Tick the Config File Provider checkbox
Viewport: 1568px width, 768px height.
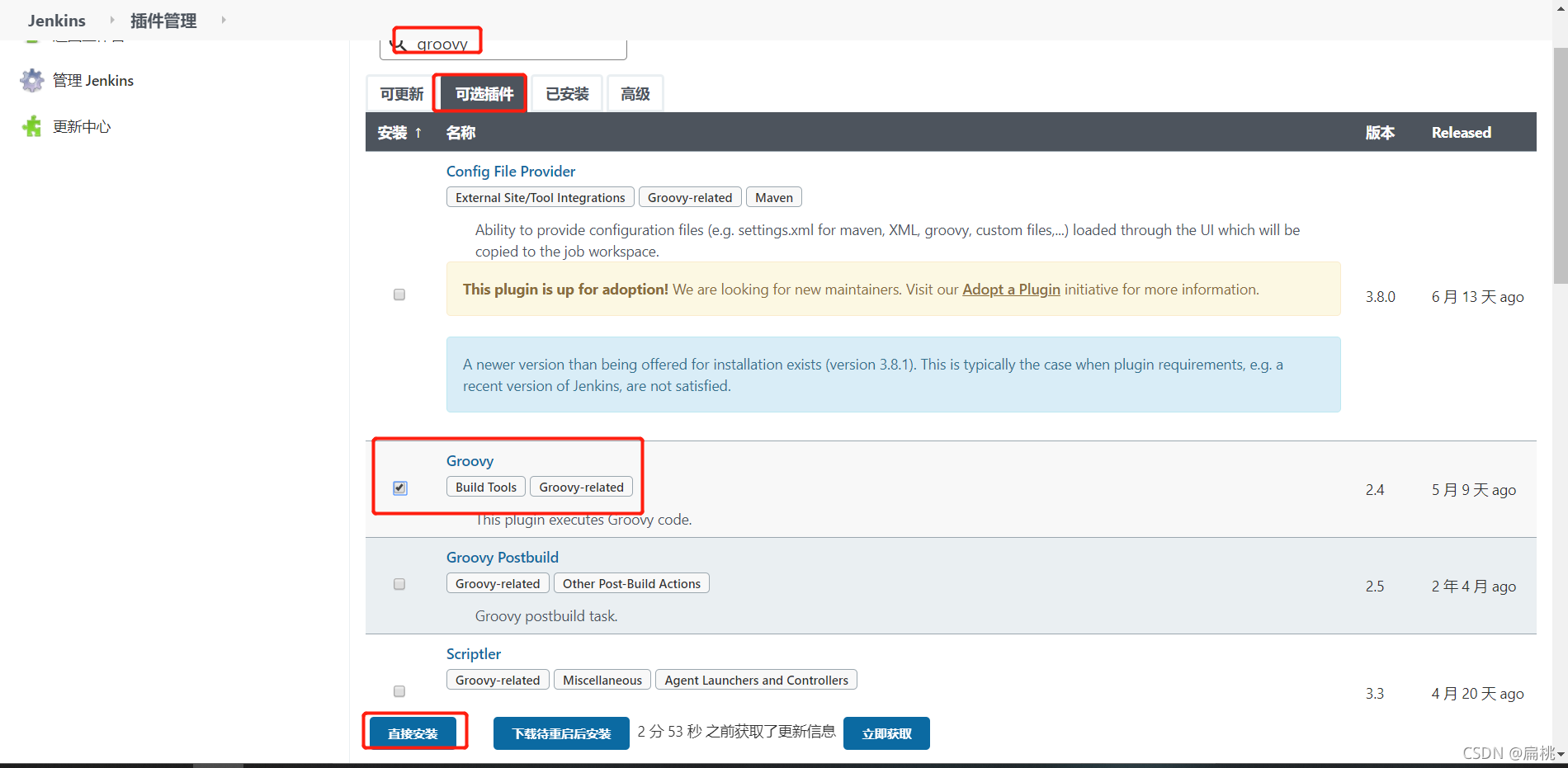[399, 294]
